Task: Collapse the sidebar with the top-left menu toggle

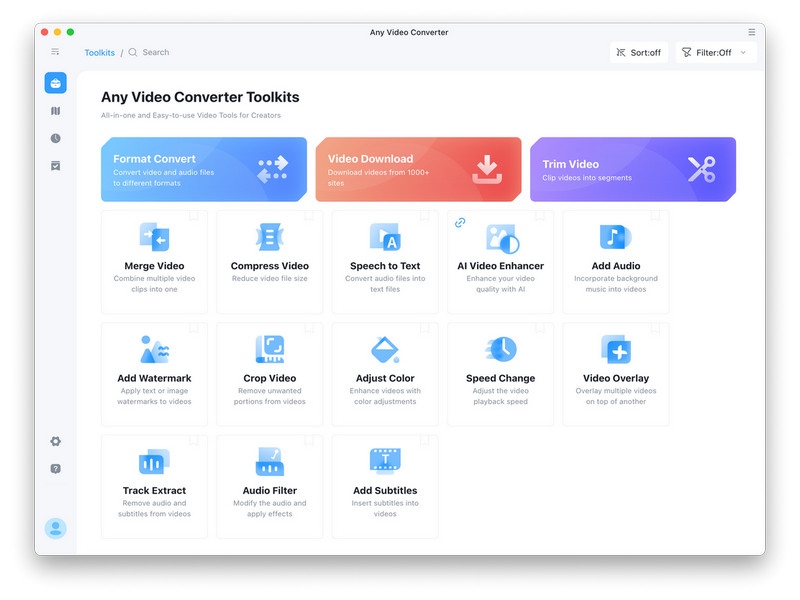Action: pyautogui.click(x=56, y=52)
